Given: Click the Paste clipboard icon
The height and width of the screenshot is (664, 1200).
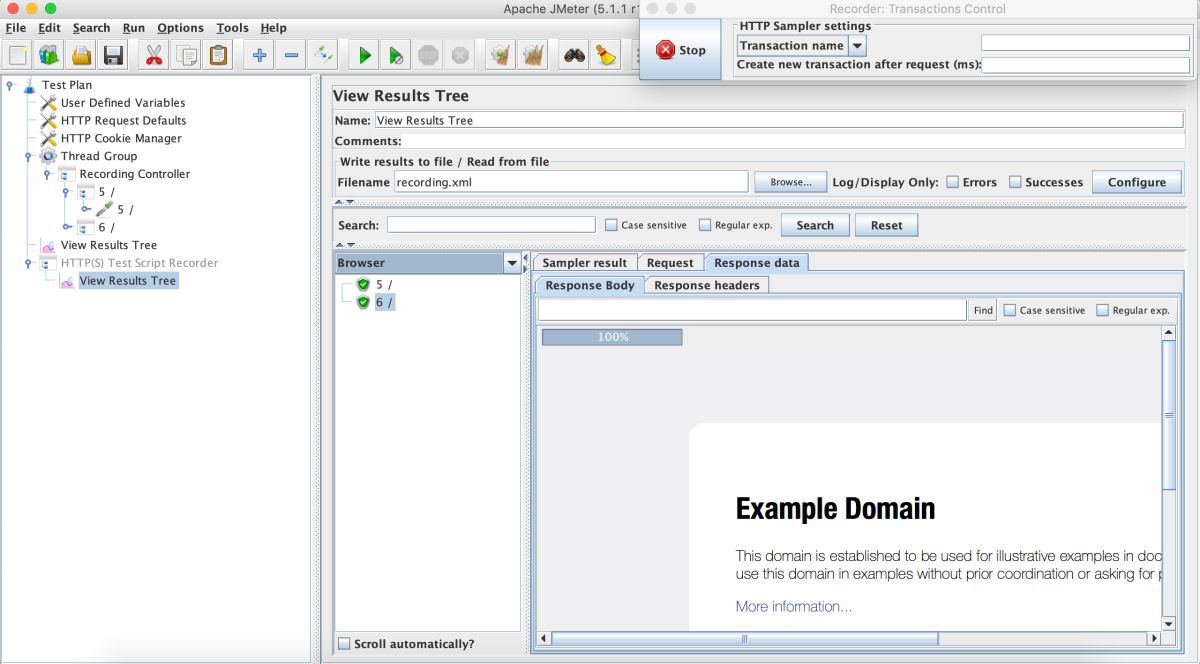Looking at the screenshot, I should pos(218,55).
